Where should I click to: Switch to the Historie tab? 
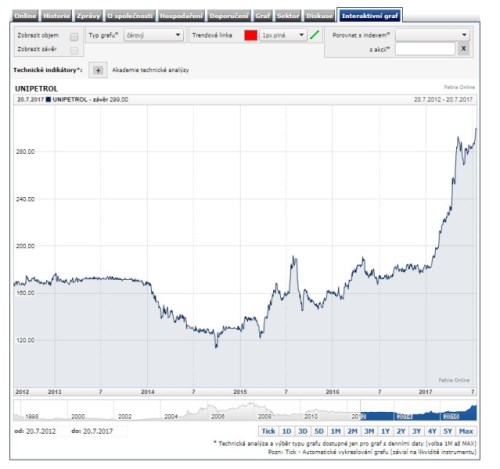pyautogui.click(x=57, y=16)
